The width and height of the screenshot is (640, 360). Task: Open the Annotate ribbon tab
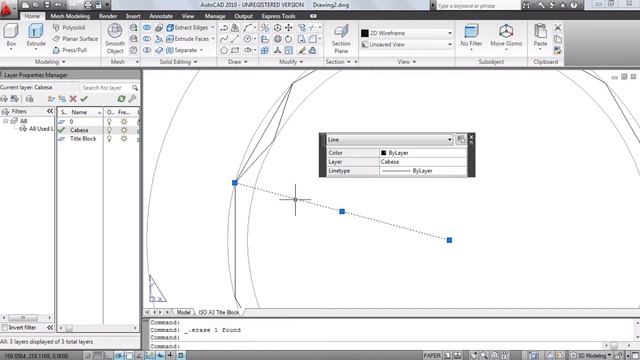(161, 16)
